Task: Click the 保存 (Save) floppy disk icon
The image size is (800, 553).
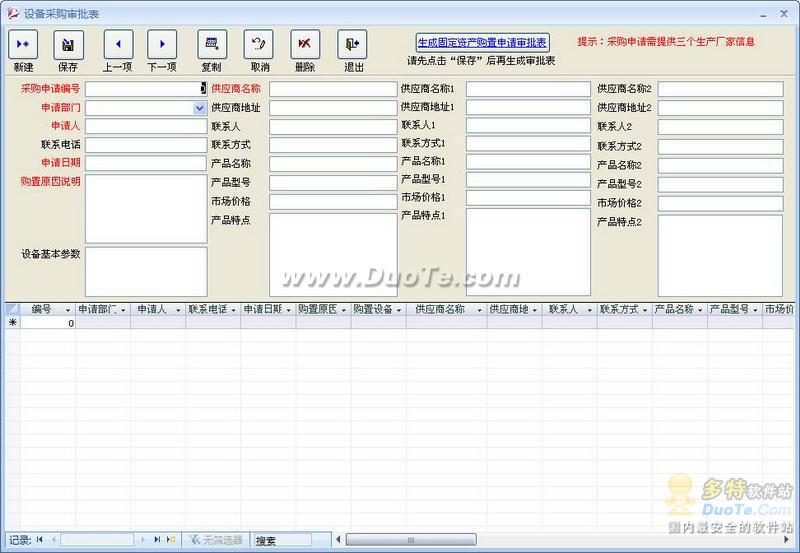Action: click(68, 44)
